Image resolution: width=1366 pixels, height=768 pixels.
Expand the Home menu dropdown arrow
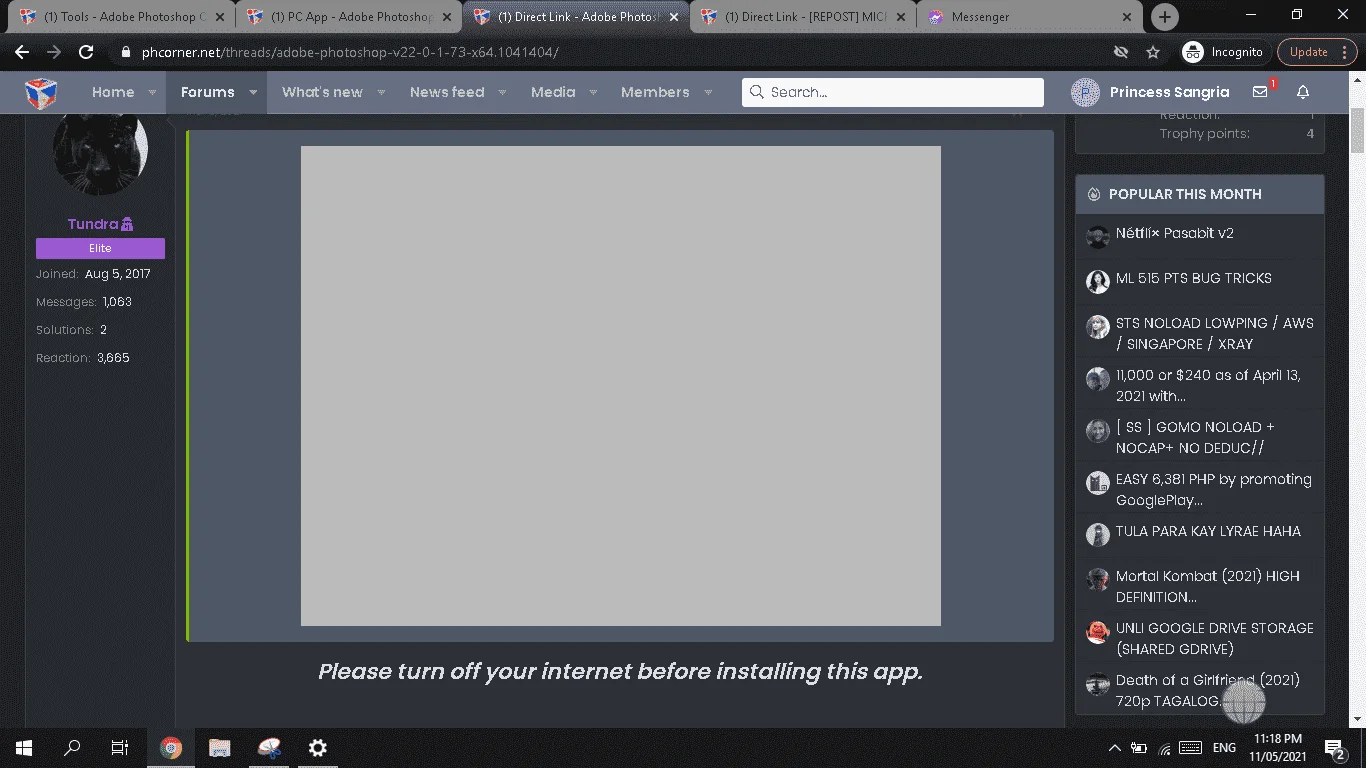point(152,92)
